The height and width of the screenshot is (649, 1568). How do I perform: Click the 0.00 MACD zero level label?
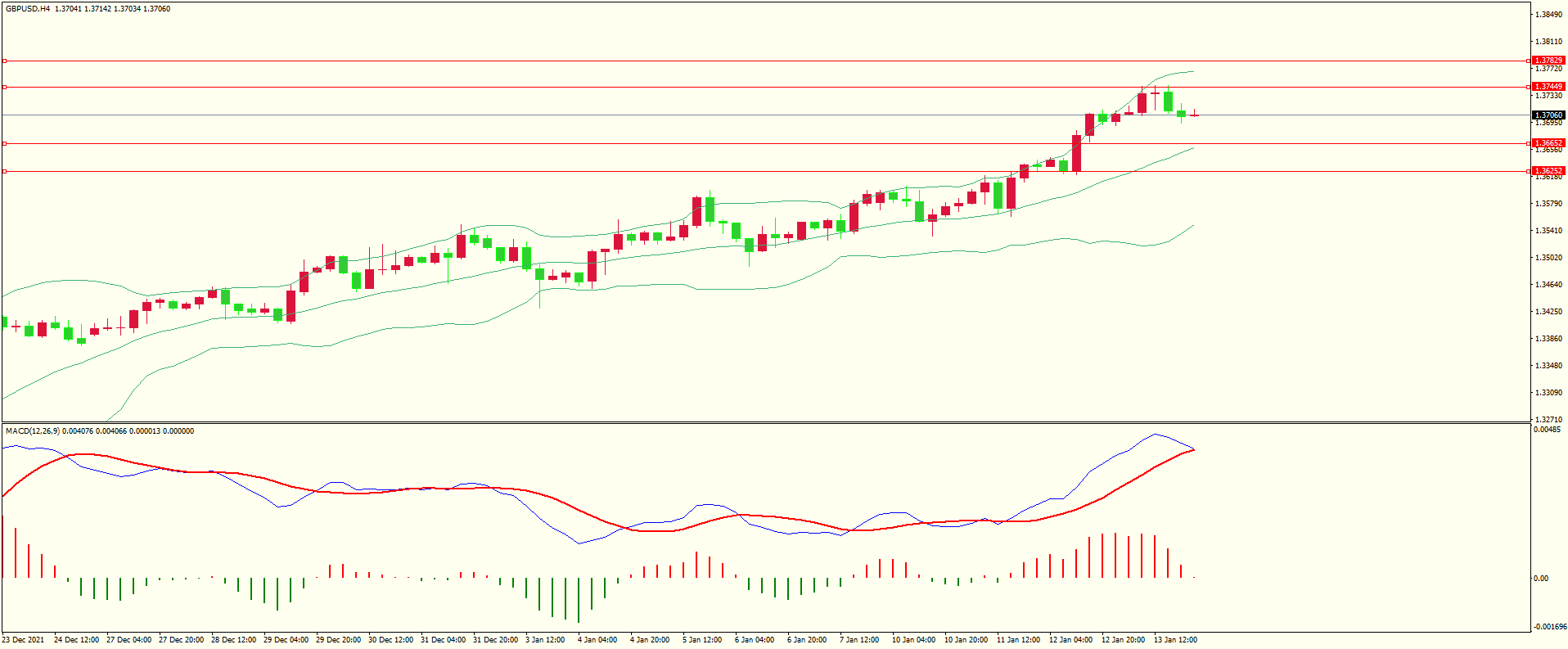(x=1540, y=579)
